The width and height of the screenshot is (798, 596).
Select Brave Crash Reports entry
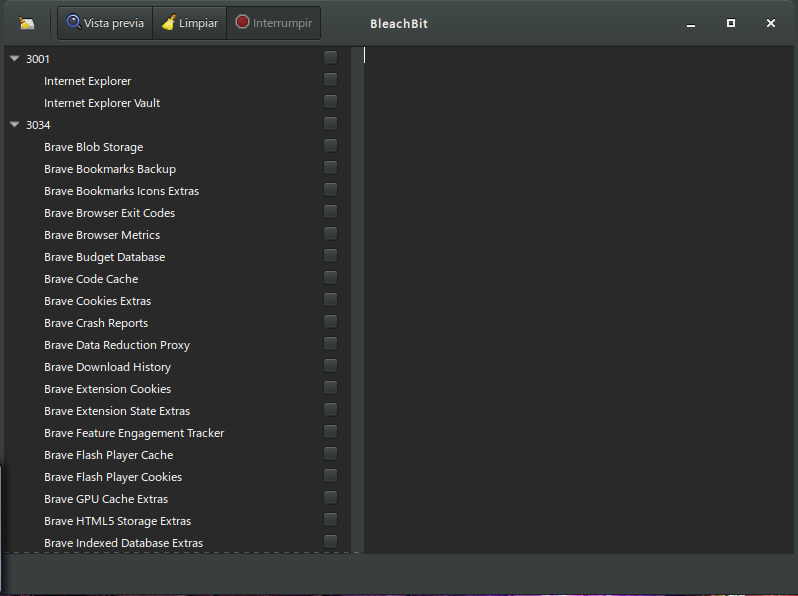(x=96, y=323)
